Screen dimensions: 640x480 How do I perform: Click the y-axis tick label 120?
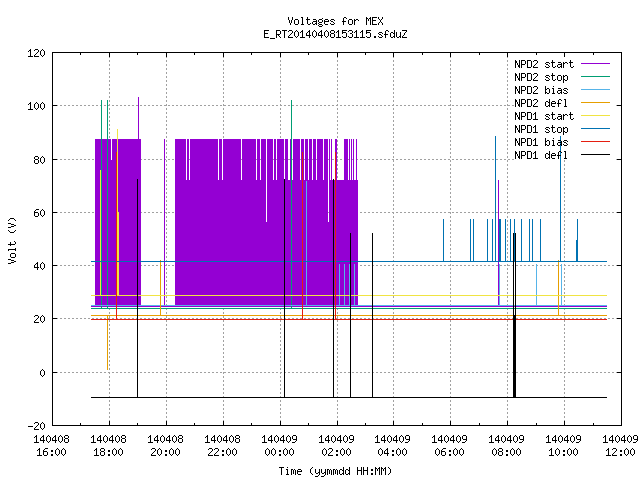tap(36, 53)
